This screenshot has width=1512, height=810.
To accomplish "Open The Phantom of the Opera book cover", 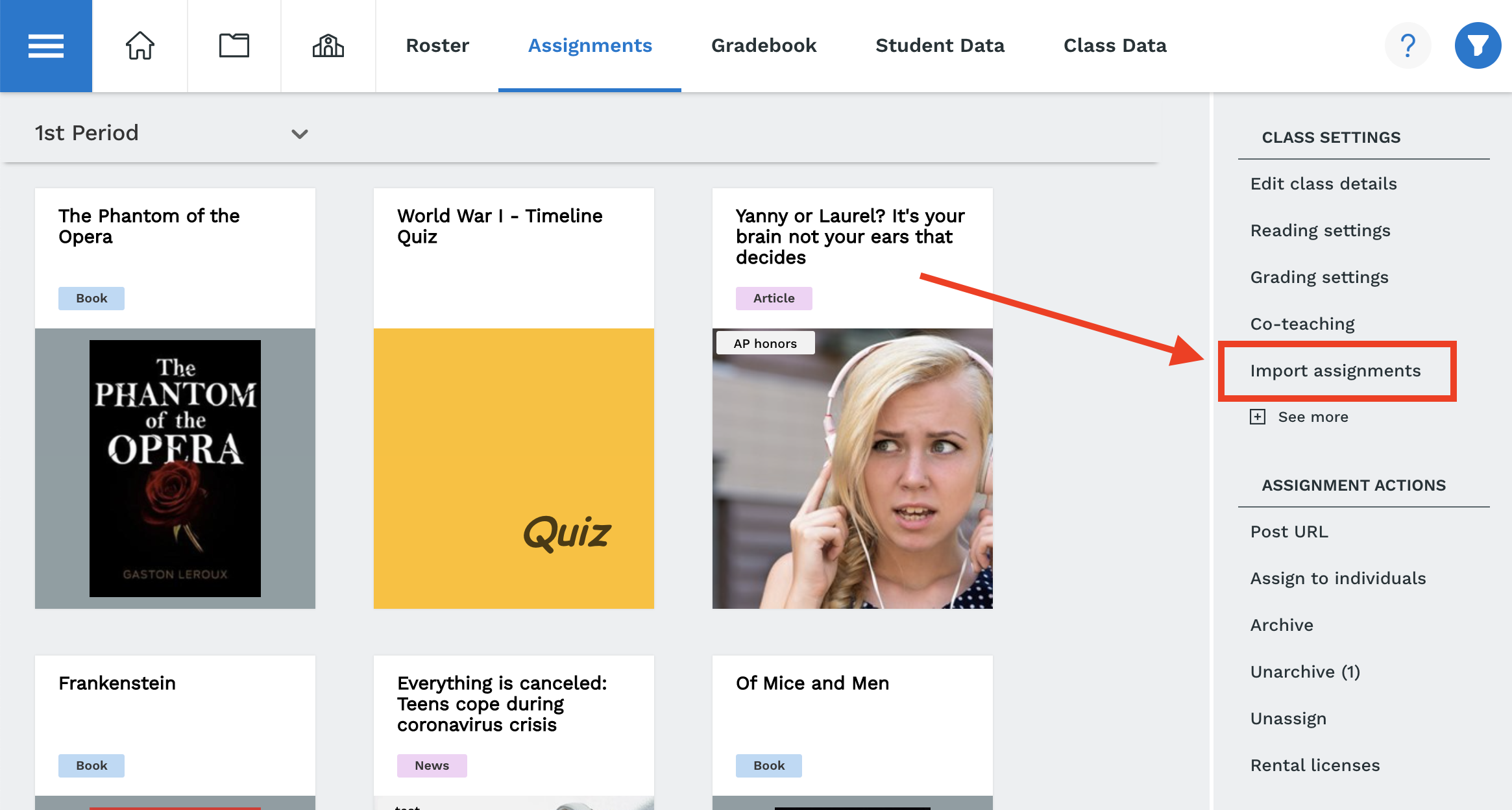I will coord(175,469).
